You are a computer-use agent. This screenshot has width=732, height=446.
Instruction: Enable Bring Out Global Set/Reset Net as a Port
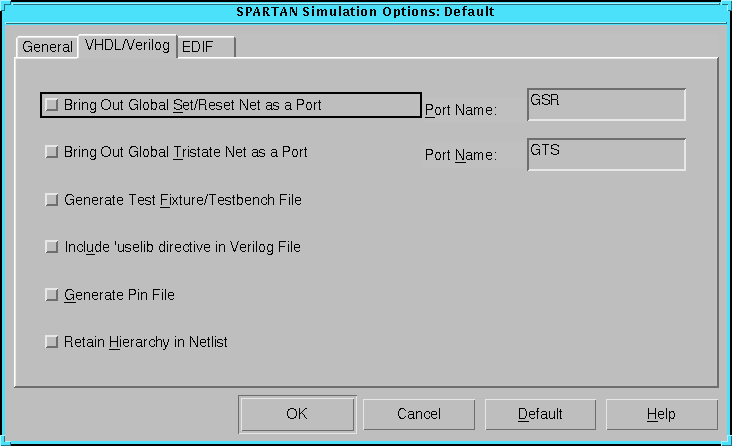click(x=52, y=104)
